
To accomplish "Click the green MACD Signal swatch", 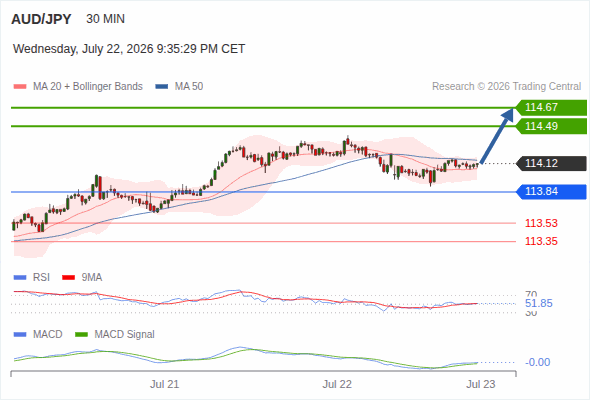I will click(81, 335).
